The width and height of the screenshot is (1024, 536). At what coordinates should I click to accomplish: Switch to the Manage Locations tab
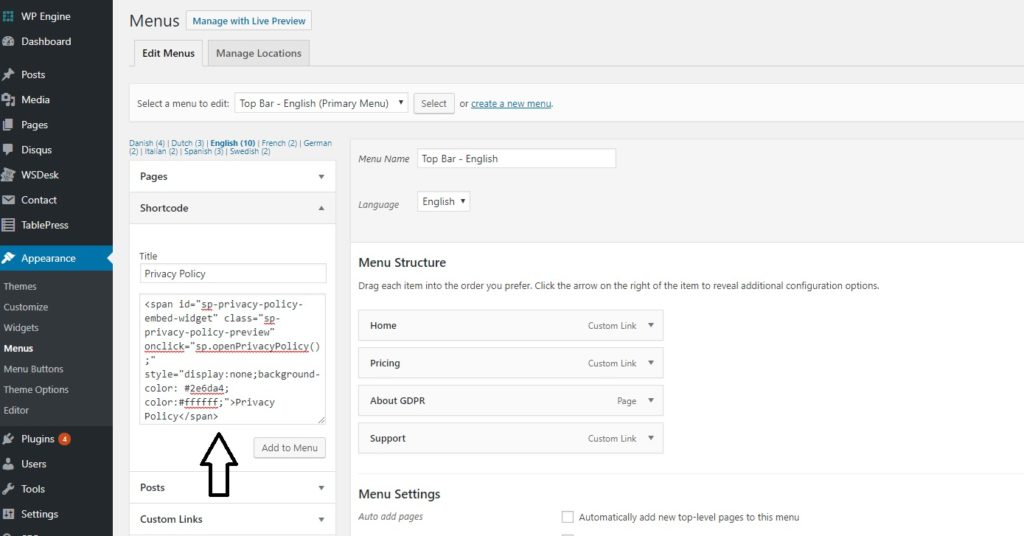pos(259,53)
